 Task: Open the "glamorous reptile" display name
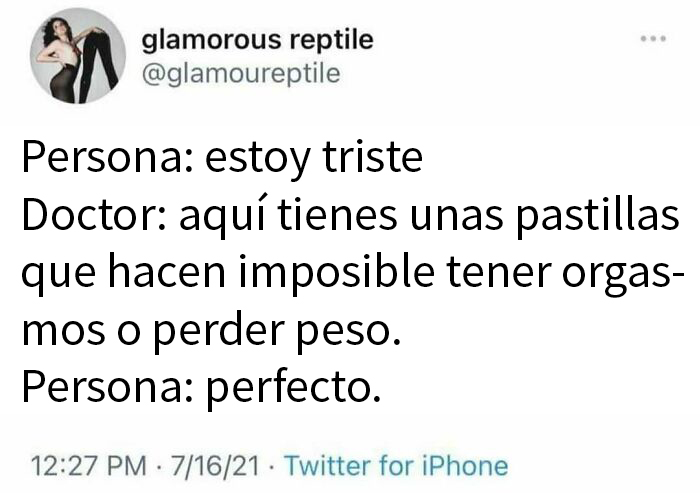(258, 41)
